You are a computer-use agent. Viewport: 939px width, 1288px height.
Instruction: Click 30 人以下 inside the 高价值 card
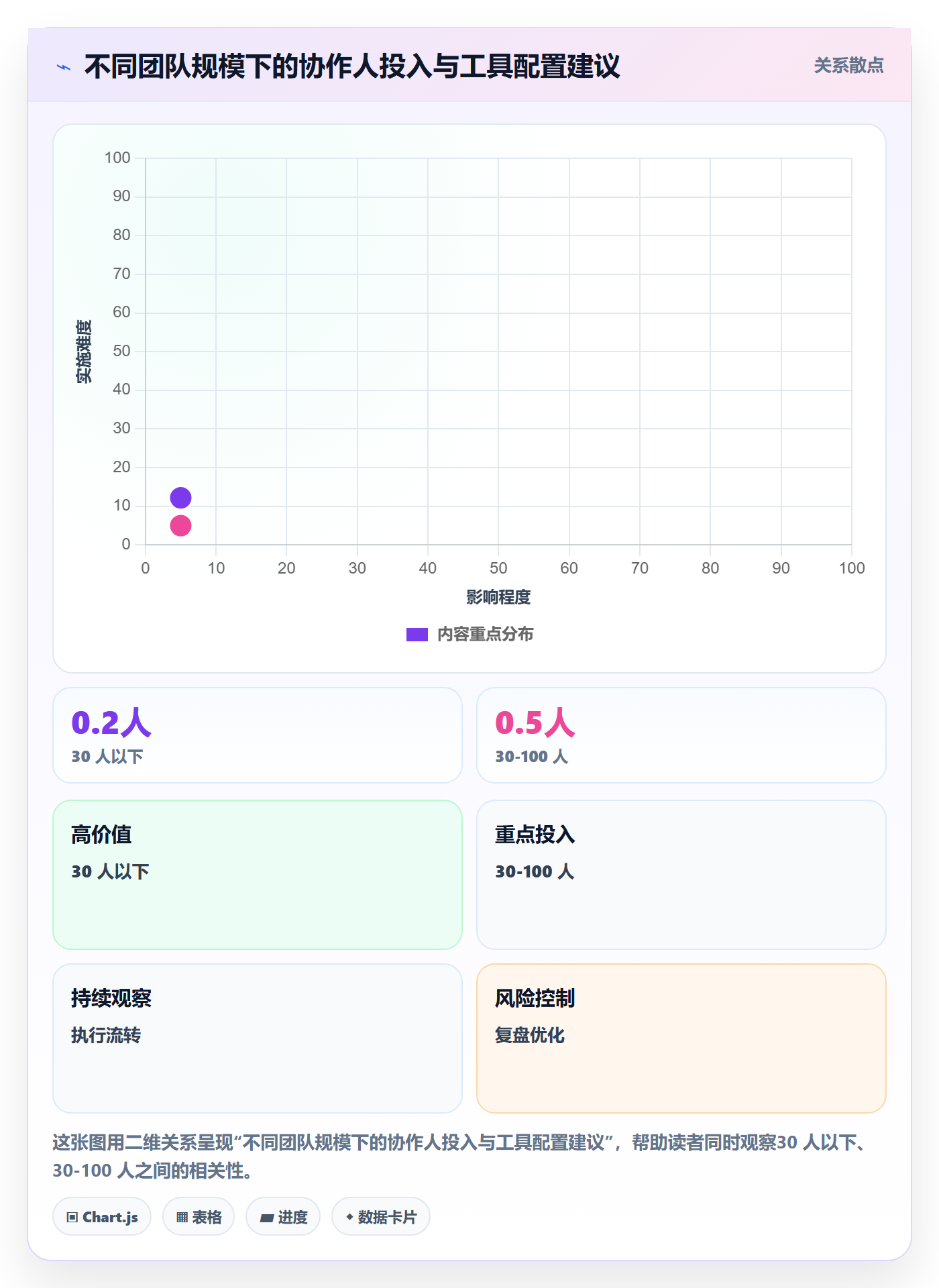tap(111, 871)
